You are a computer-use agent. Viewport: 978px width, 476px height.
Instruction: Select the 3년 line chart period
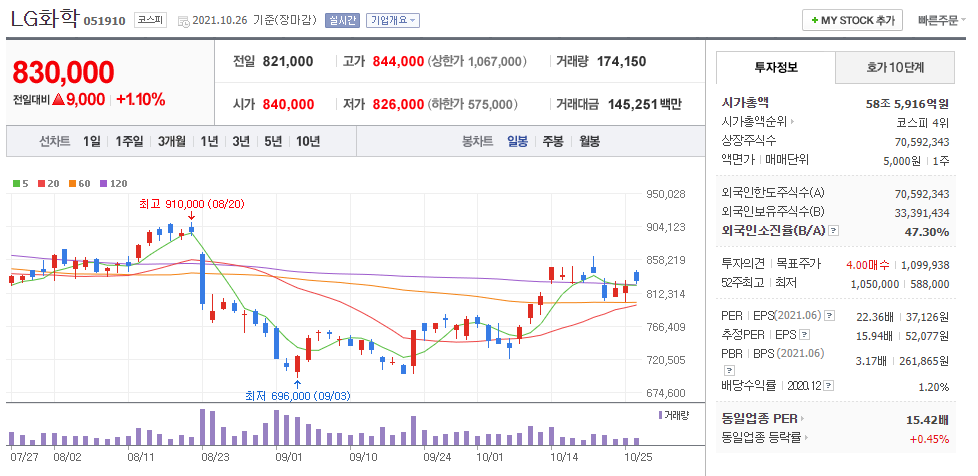click(241, 142)
